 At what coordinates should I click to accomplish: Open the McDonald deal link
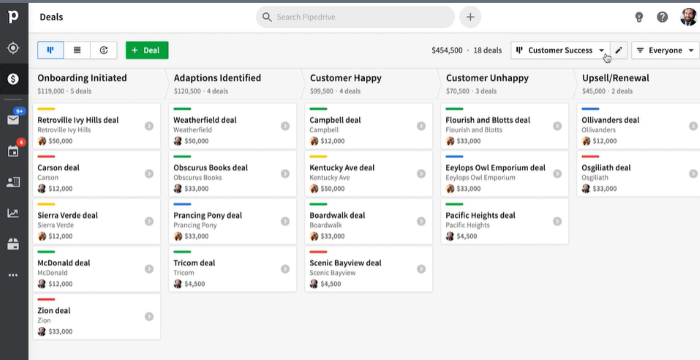click(x=64, y=263)
